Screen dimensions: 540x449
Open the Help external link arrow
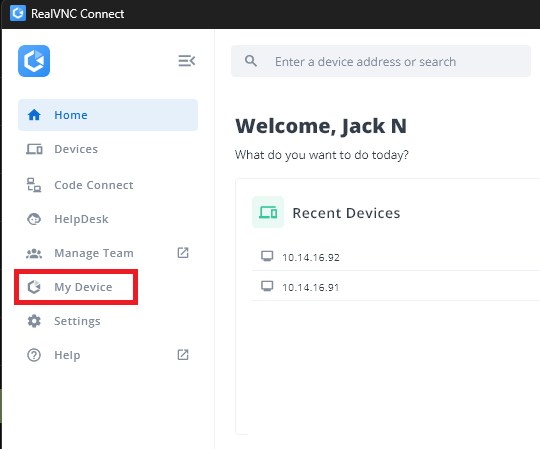tap(183, 355)
